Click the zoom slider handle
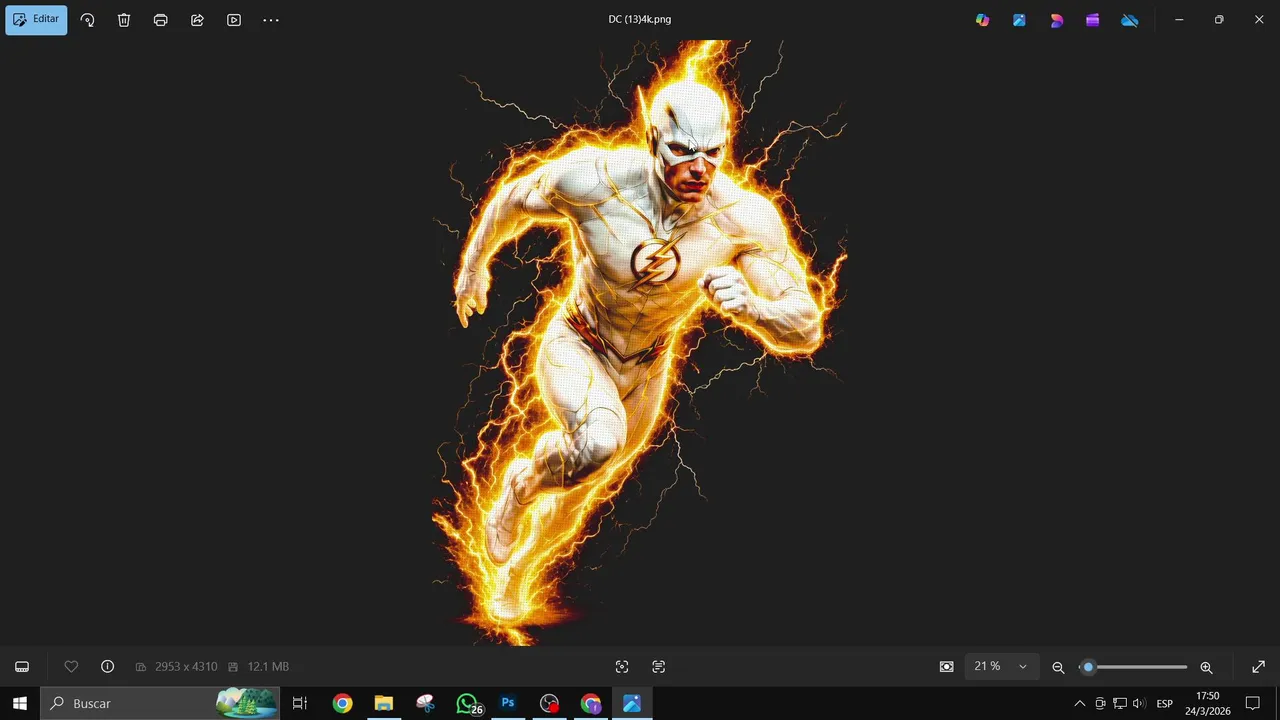The width and height of the screenshot is (1280, 720). click(x=1088, y=667)
